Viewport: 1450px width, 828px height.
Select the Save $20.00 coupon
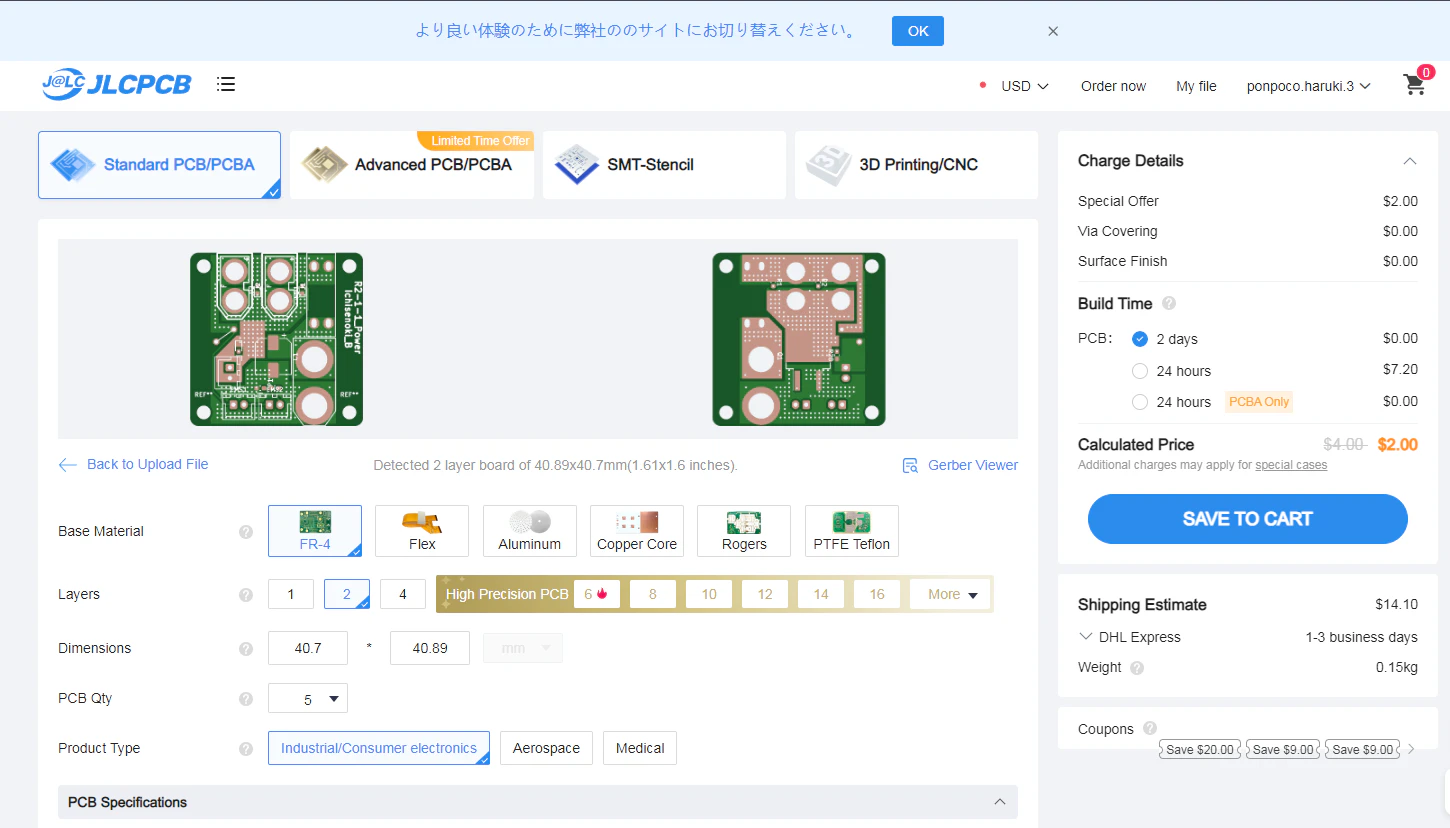coord(1200,749)
